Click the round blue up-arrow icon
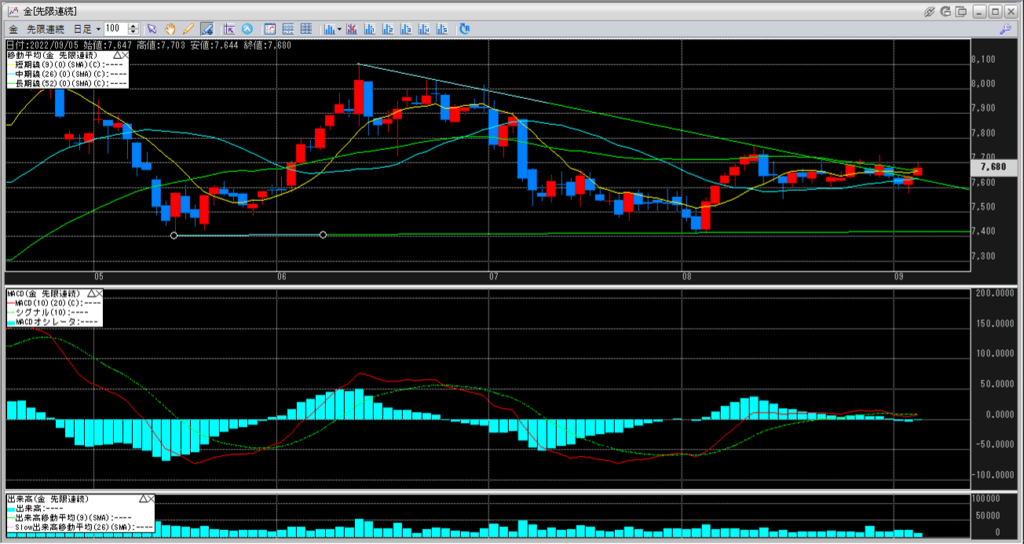The height and width of the screenshot is (544, 1024). pyautogui.click(x=248, y=29)
